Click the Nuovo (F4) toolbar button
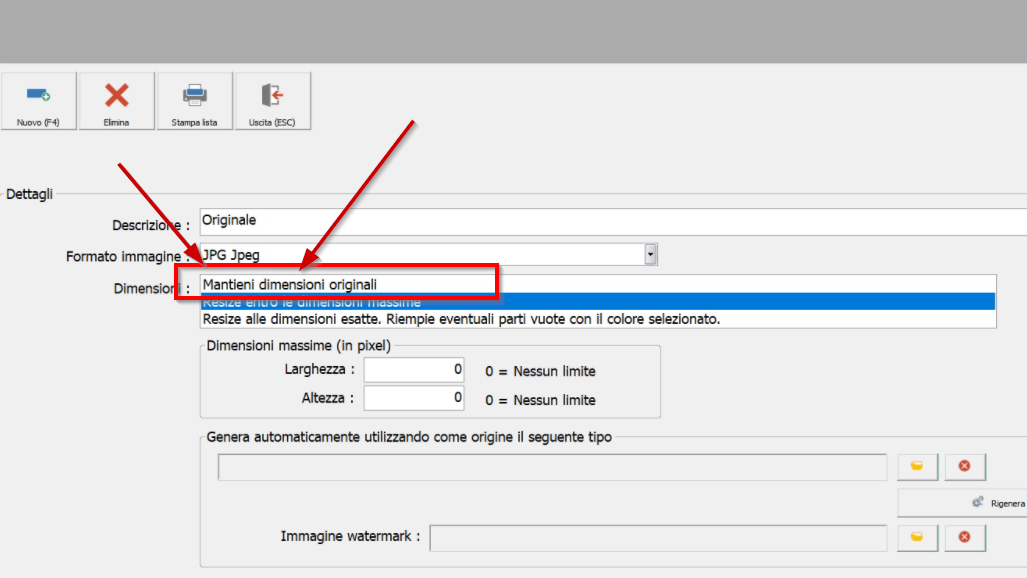Screen dimensions: 1027x578 point(38,101)
